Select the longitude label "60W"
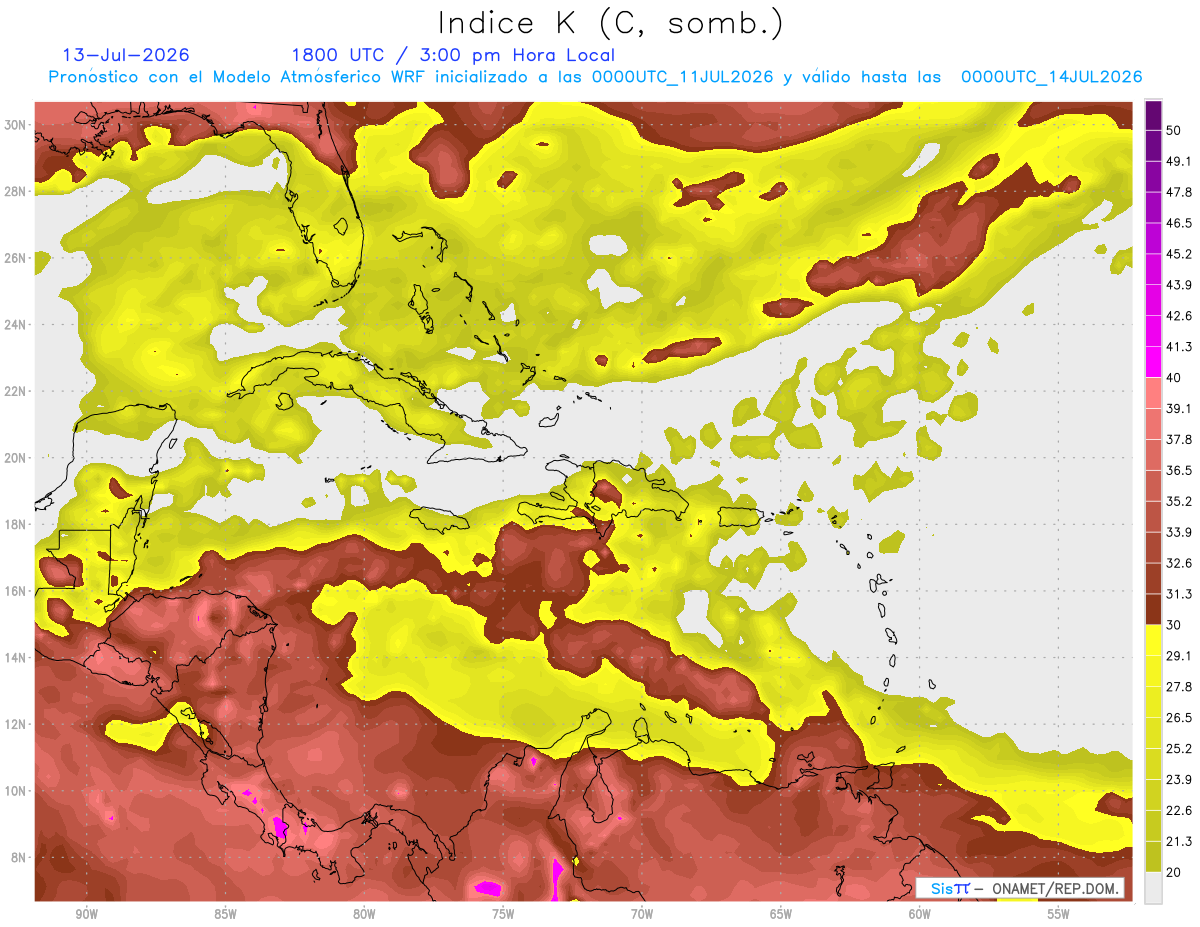Image resolution: width=1200 pixels, height=927 pixels. [920, 914]
